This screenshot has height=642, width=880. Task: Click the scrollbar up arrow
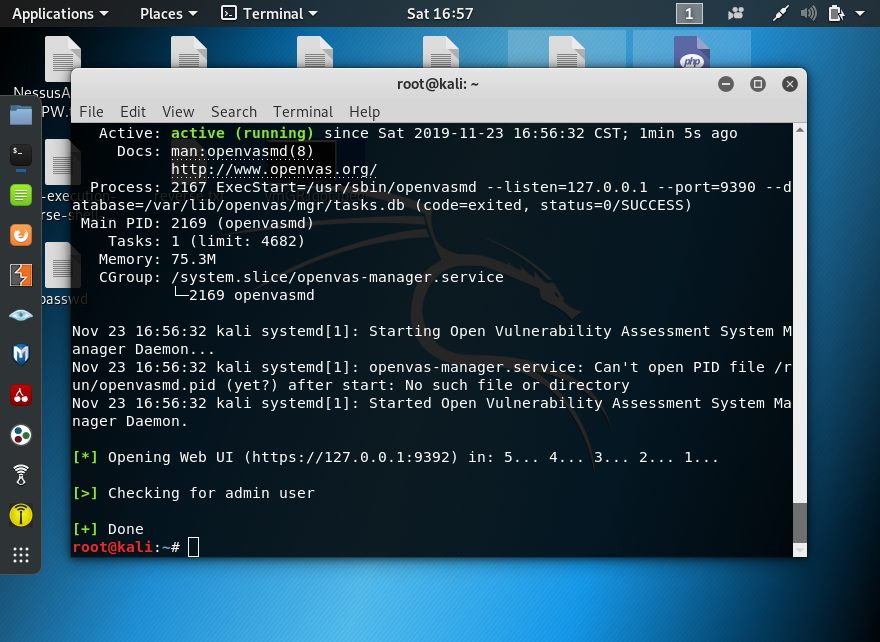tap(800, 130)
